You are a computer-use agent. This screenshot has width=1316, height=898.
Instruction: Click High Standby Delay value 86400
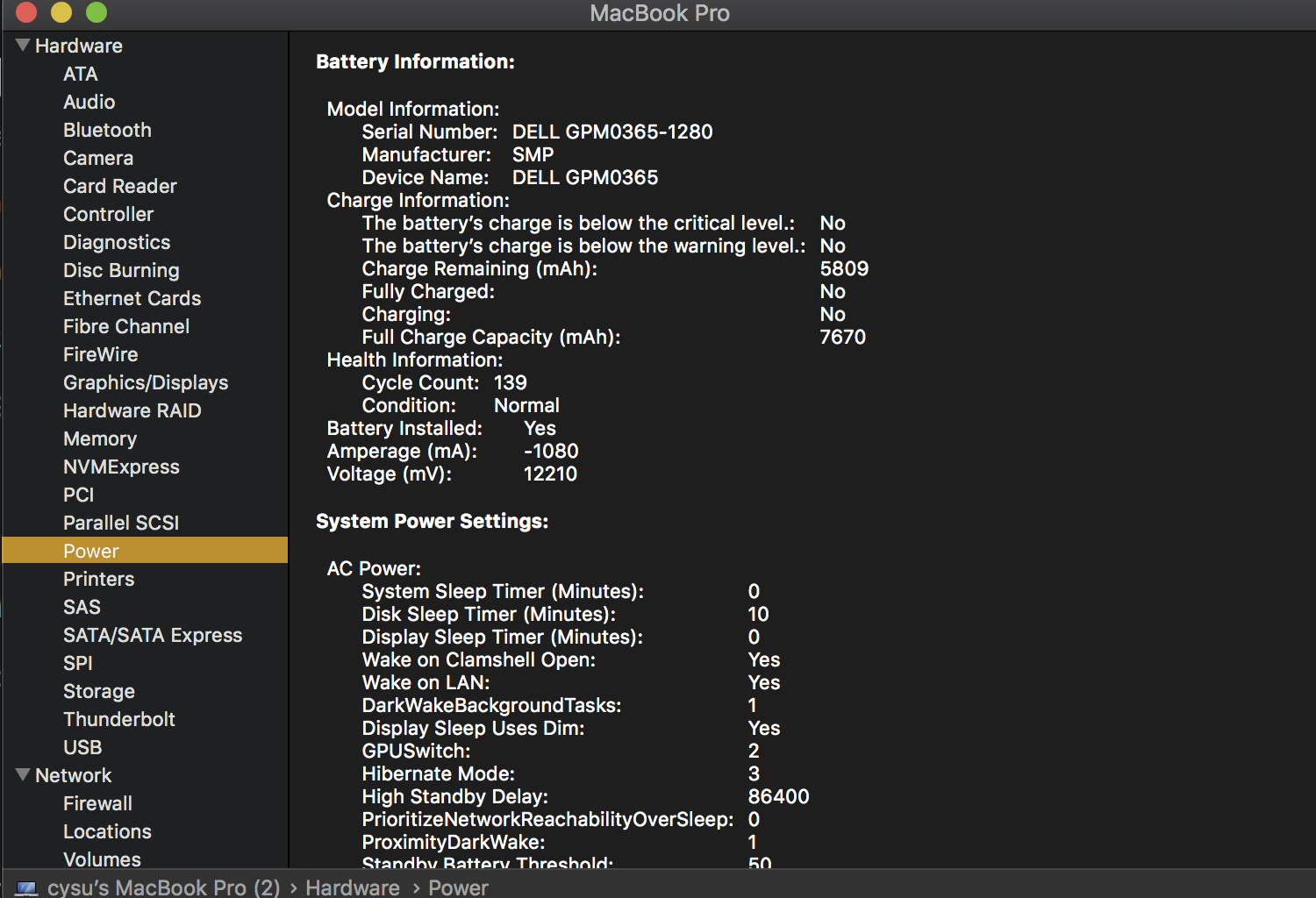778,796
